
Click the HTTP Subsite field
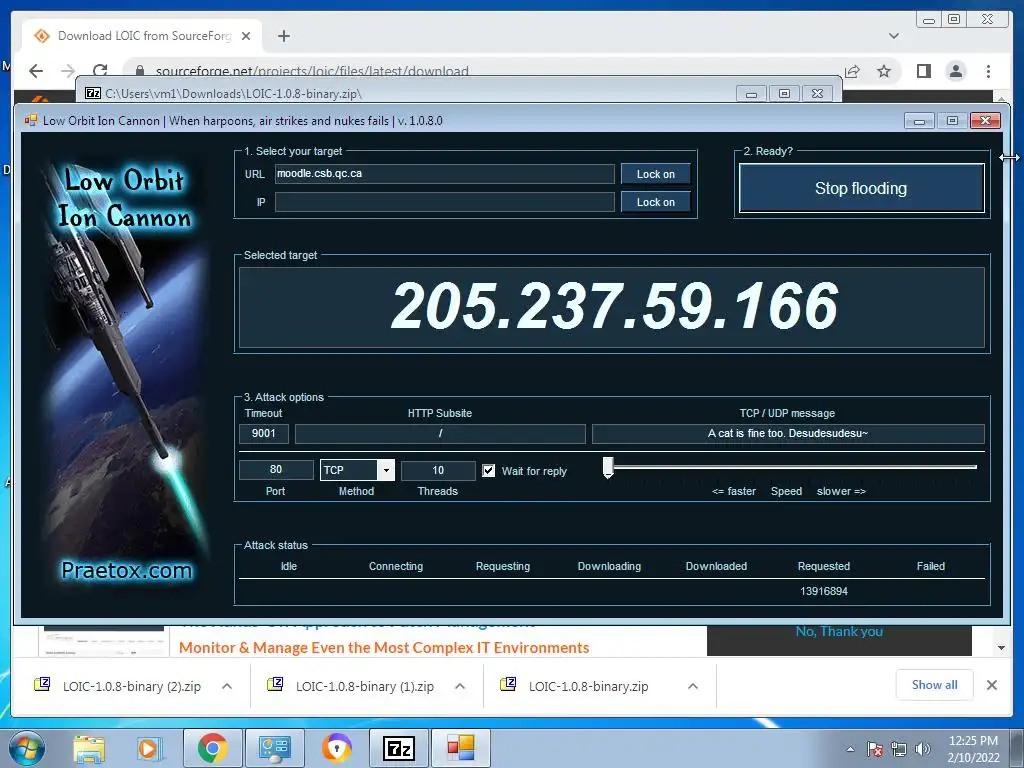click(440, 434)
